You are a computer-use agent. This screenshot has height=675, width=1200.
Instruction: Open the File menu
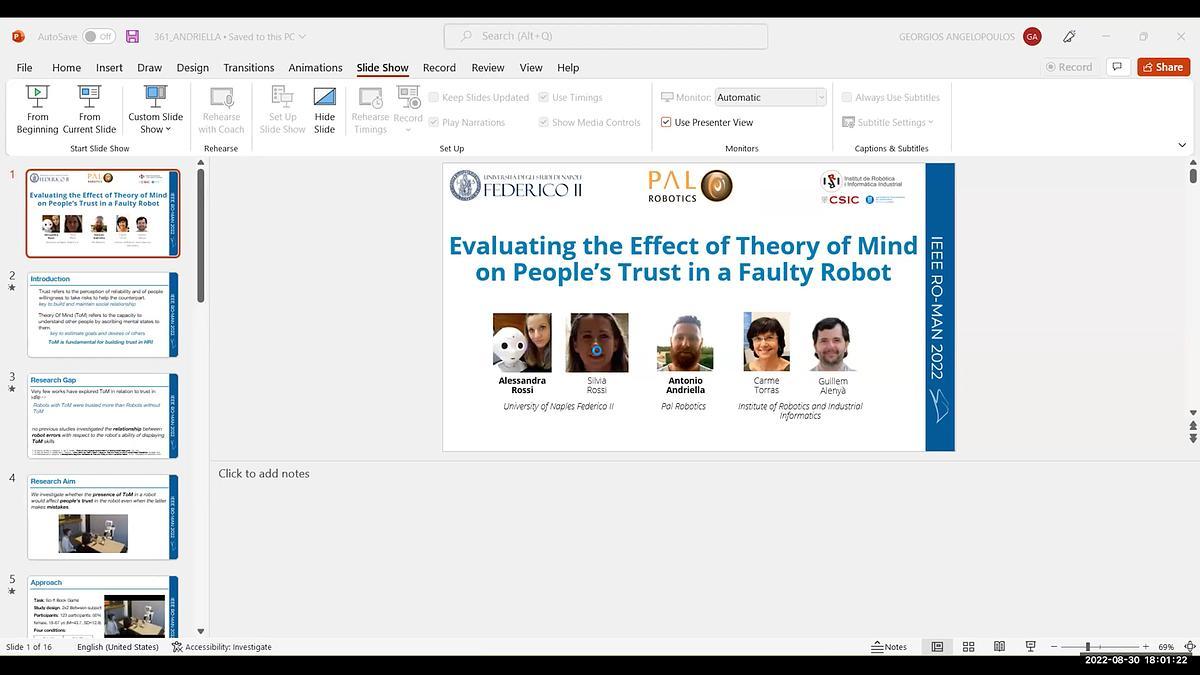click(x=24, y=67)
